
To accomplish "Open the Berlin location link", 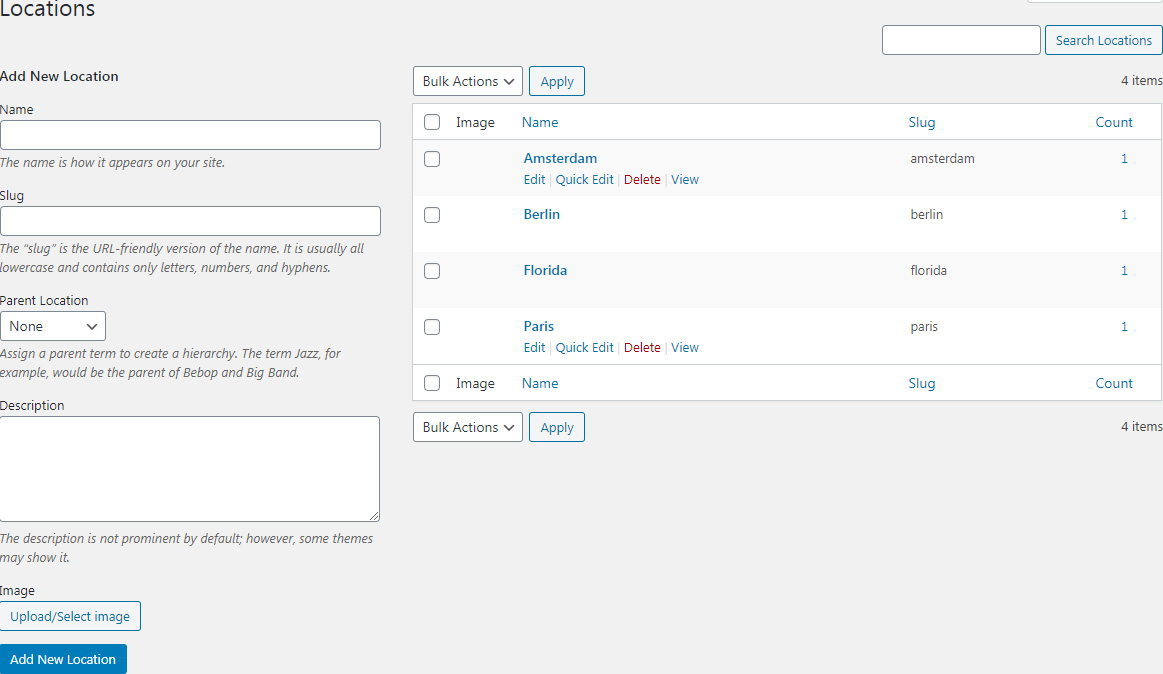I will point(541,214).
